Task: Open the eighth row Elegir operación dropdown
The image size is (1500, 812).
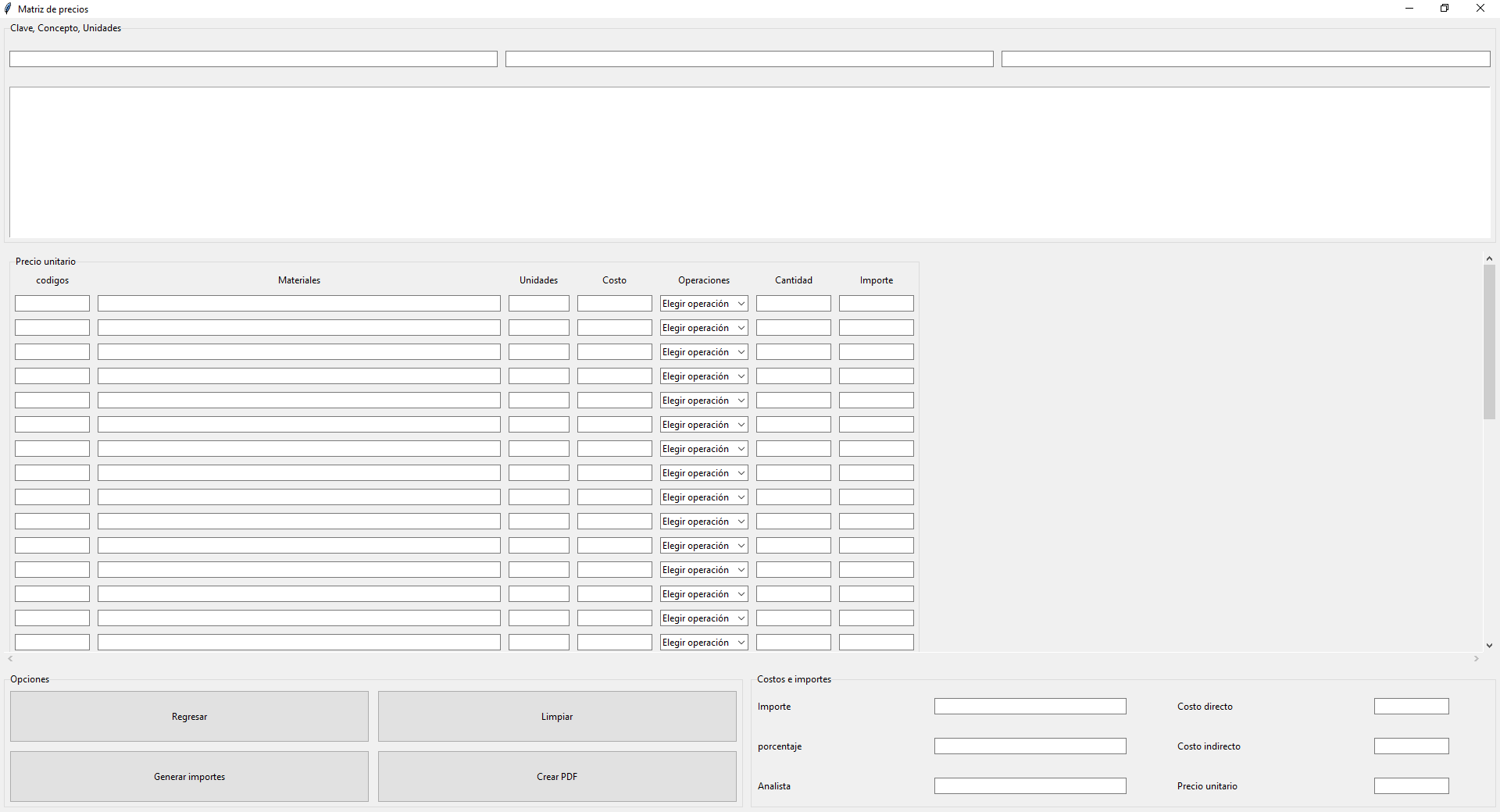Action: pos(704,473)
